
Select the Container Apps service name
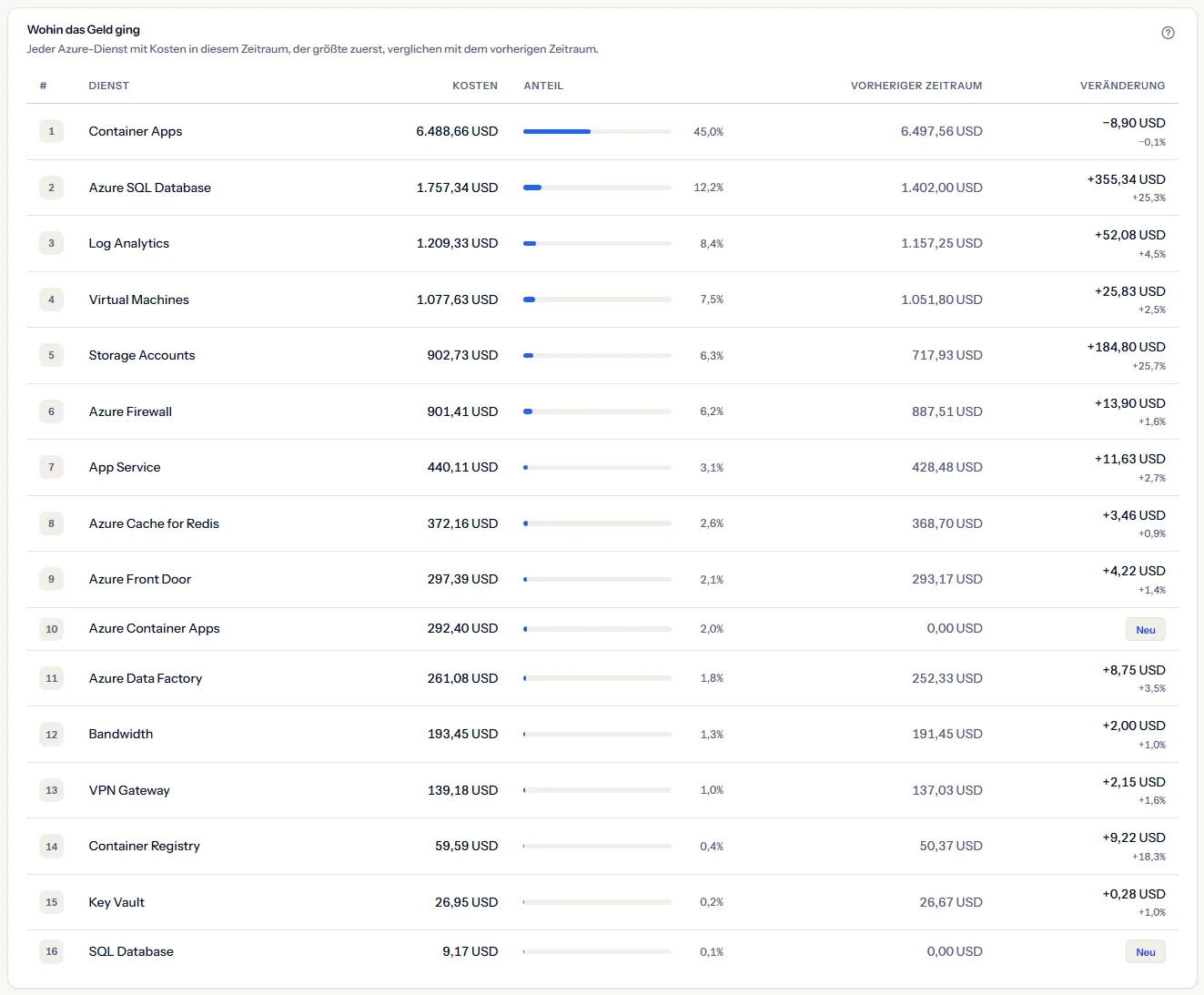pyautogui.click(x=136, y=131)
